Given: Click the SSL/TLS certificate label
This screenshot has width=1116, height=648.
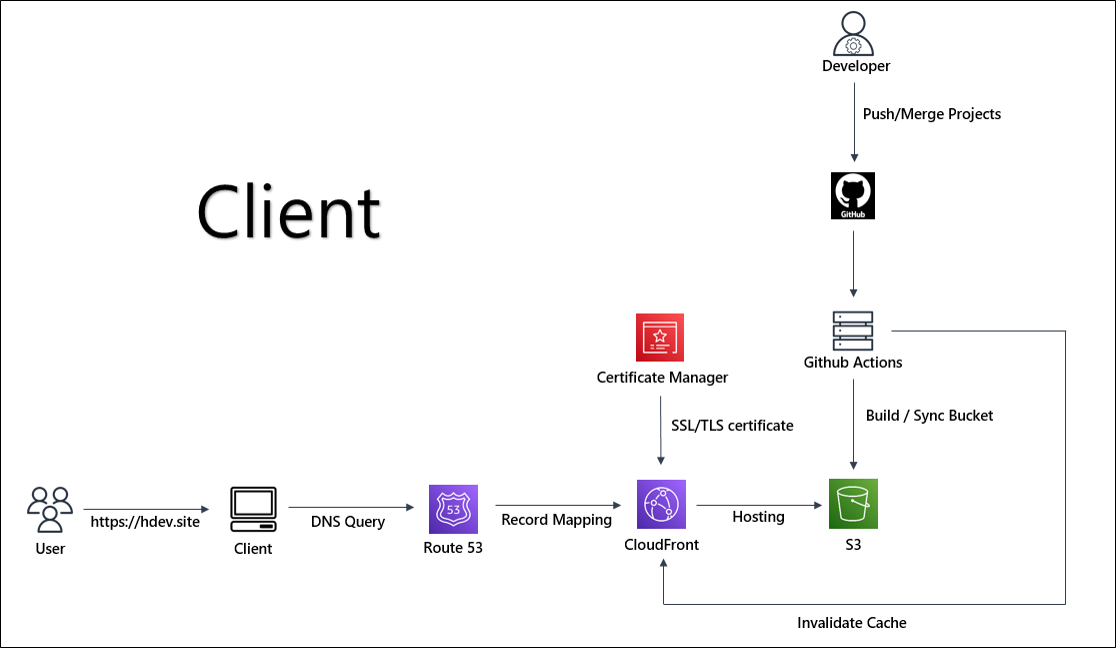Looking at the screenshot, I should 731,426.
